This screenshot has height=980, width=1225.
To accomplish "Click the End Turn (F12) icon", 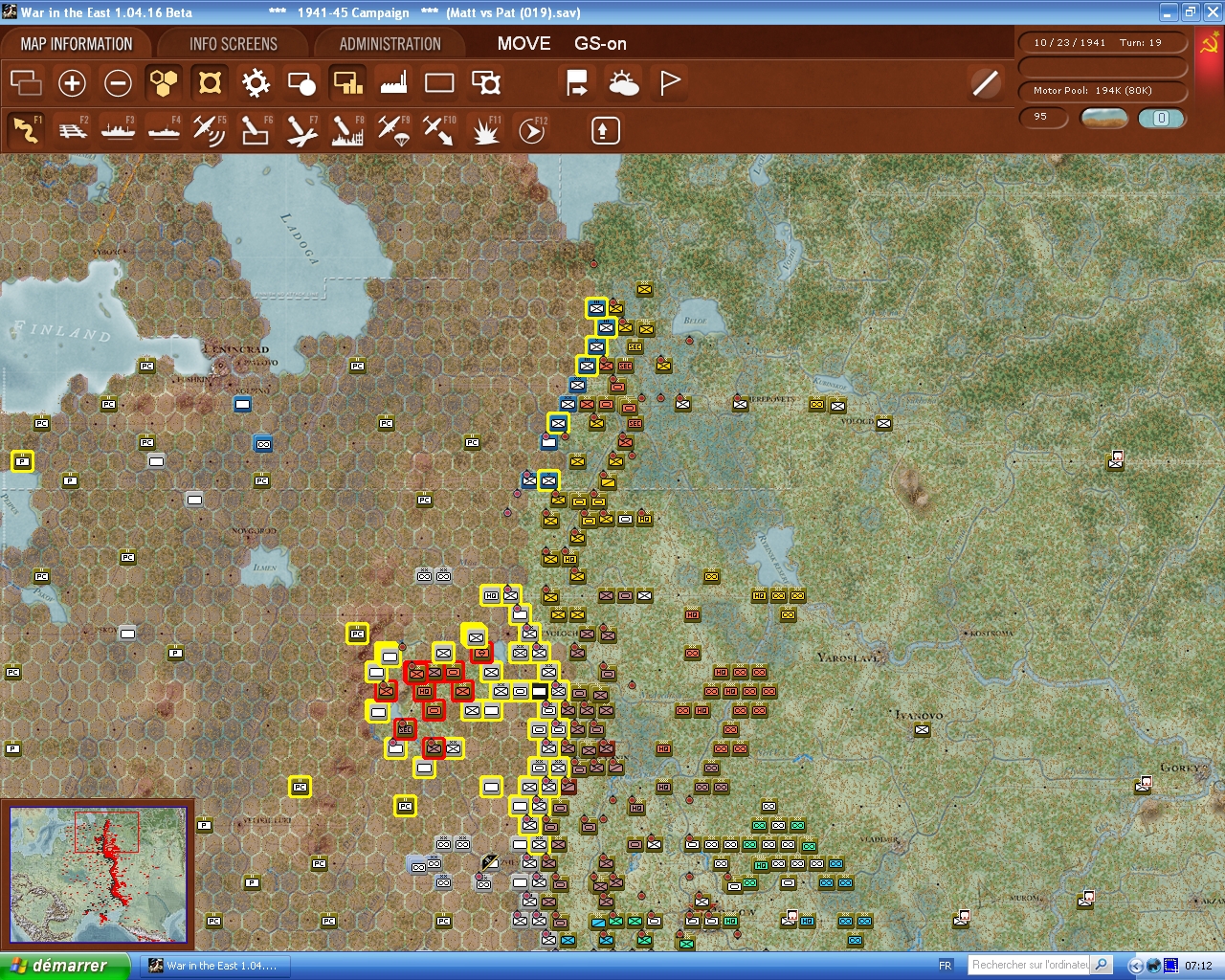I will (x=531, y=130).
